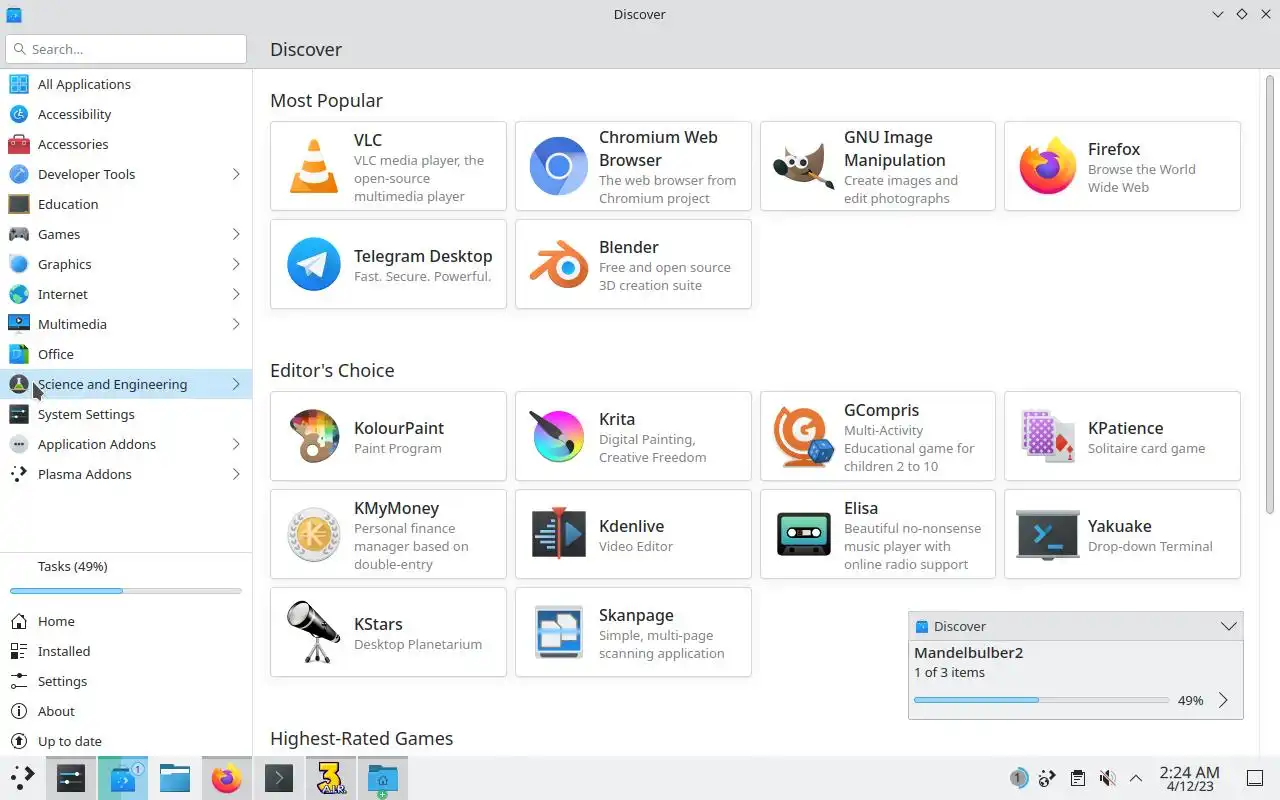
Task: Click the KPatience card game icon
Action: coord(1047,436)
